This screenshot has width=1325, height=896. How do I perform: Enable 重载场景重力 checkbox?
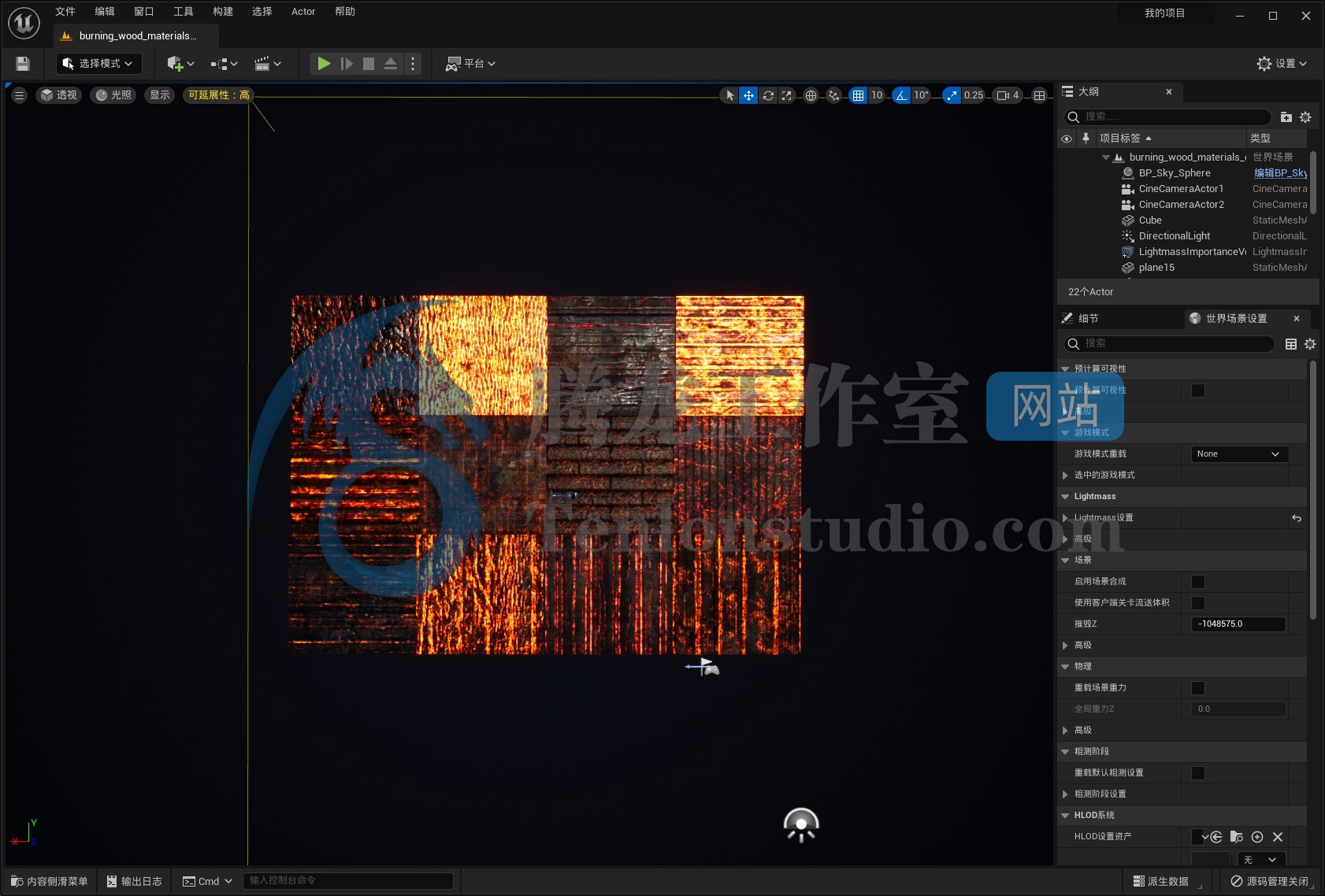1198,688
